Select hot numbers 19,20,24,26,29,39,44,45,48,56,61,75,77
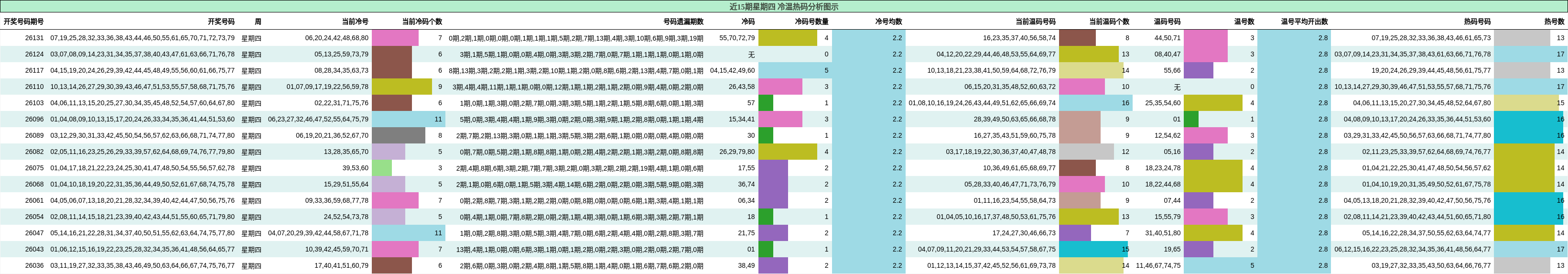Screen dimensions: 1568x274 [x=1431, y=71]
